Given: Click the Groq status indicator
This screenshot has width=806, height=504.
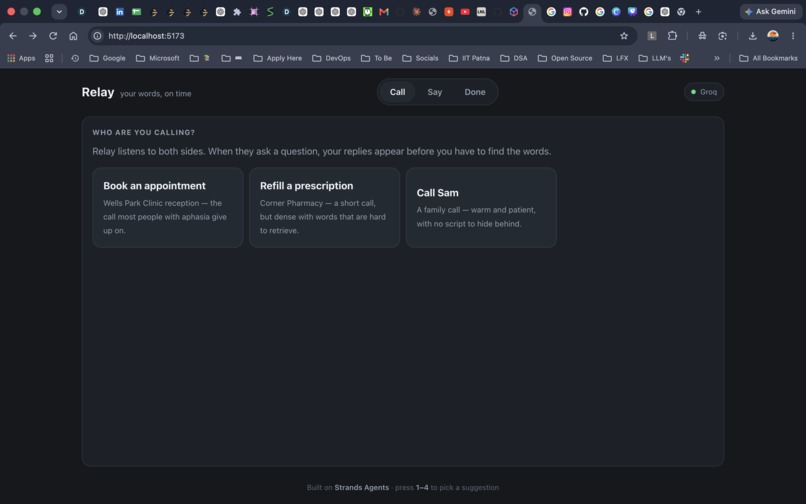Looking at the screenshot, I should click(704, 92).
